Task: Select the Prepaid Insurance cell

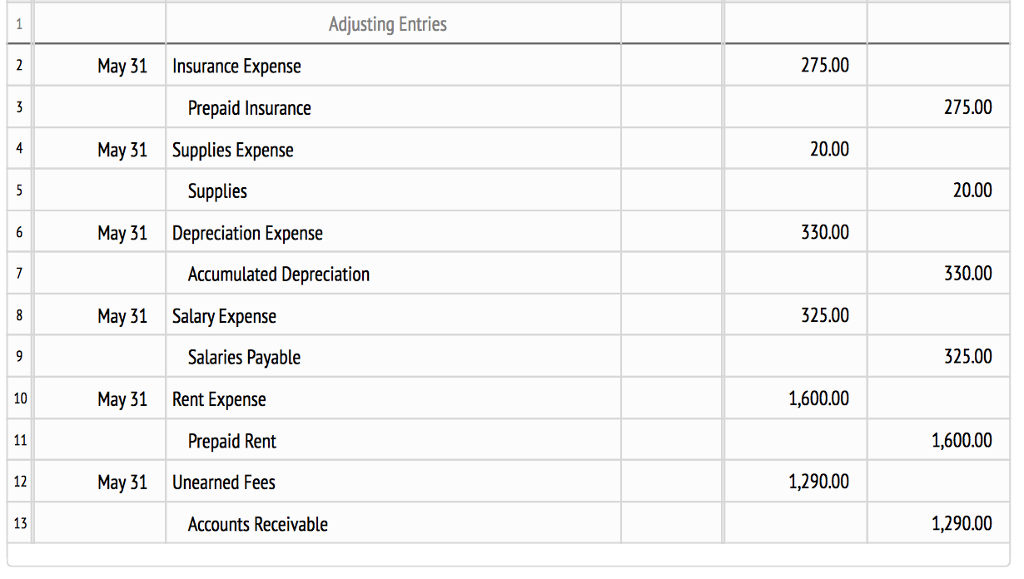Action: [249, 107]
